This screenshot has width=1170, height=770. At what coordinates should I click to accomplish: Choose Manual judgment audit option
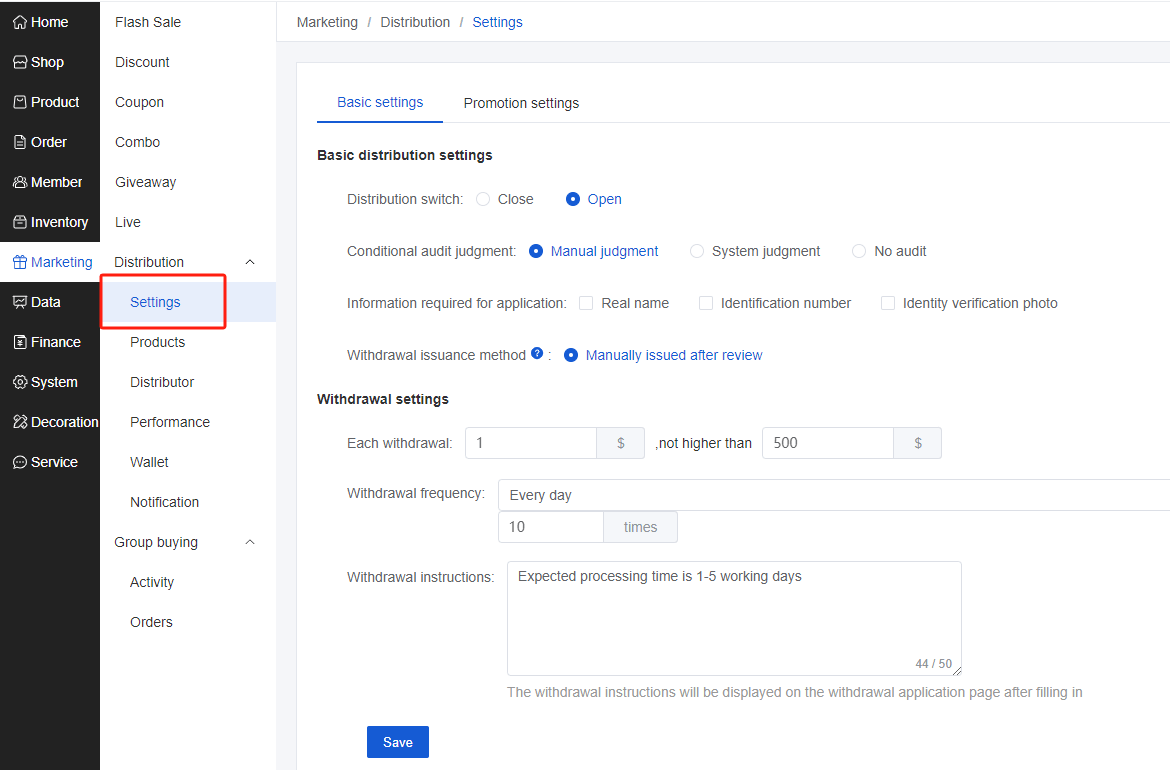536,251
